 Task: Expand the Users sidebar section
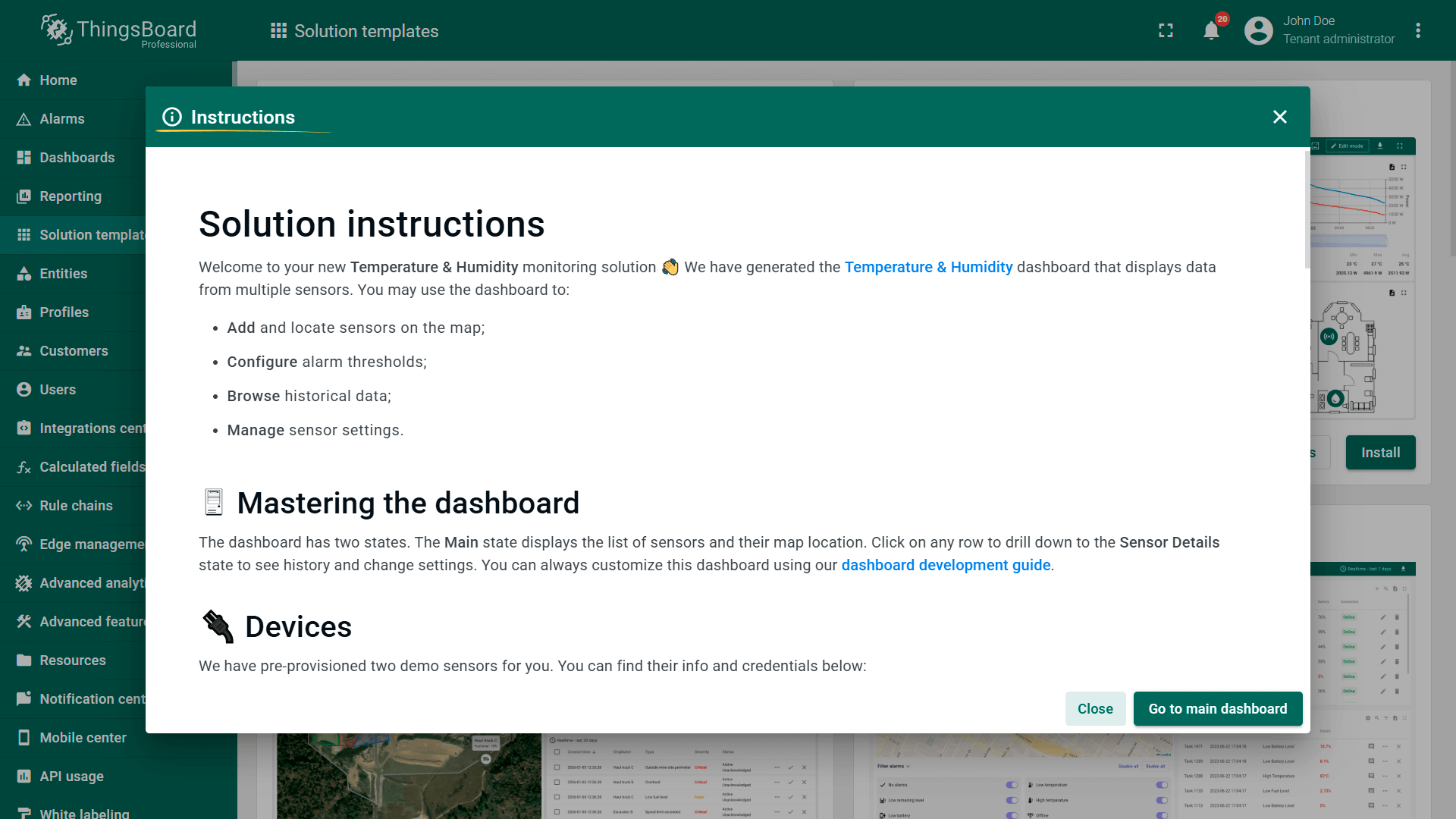[58, 390]
